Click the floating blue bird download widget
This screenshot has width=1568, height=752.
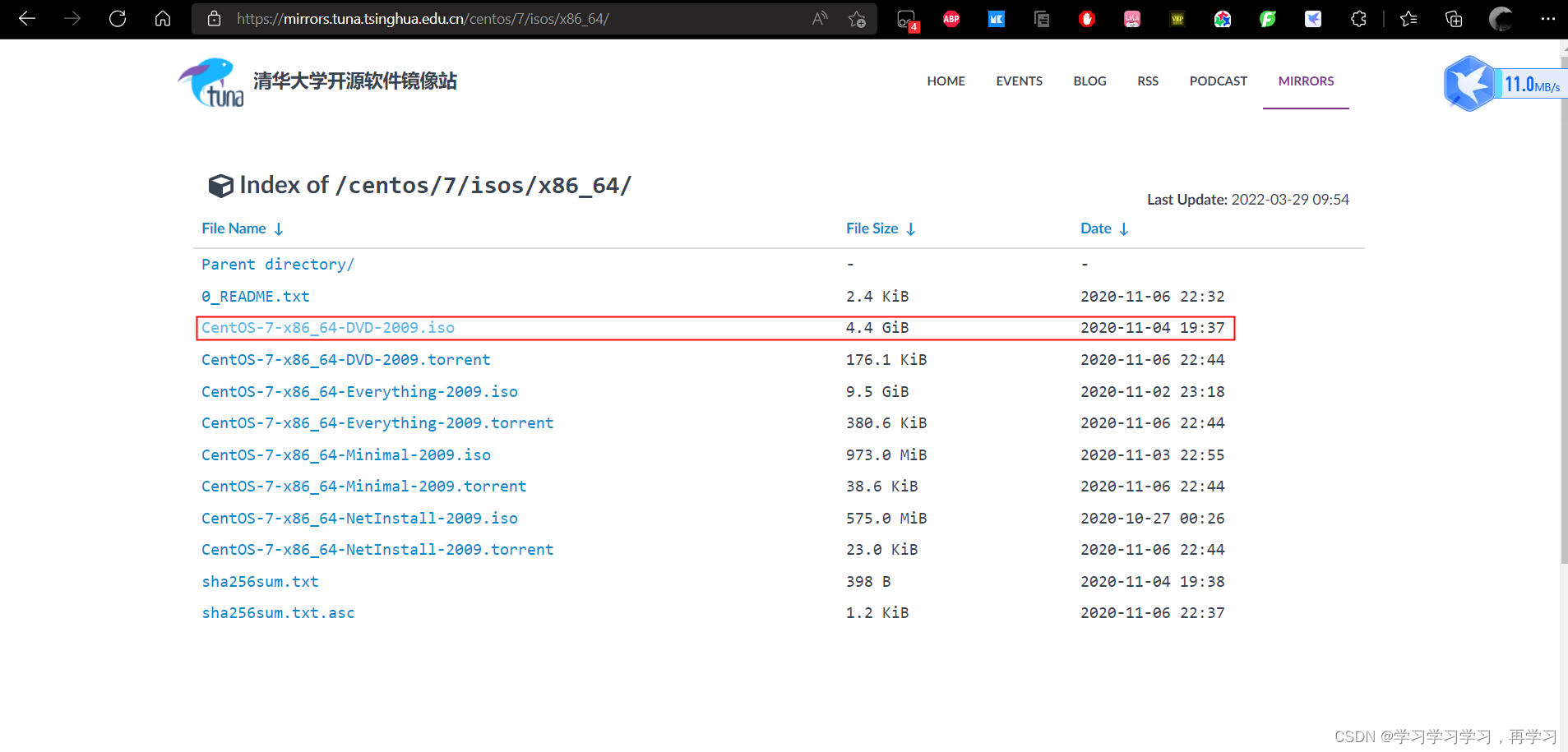[x=1469, y=84]
